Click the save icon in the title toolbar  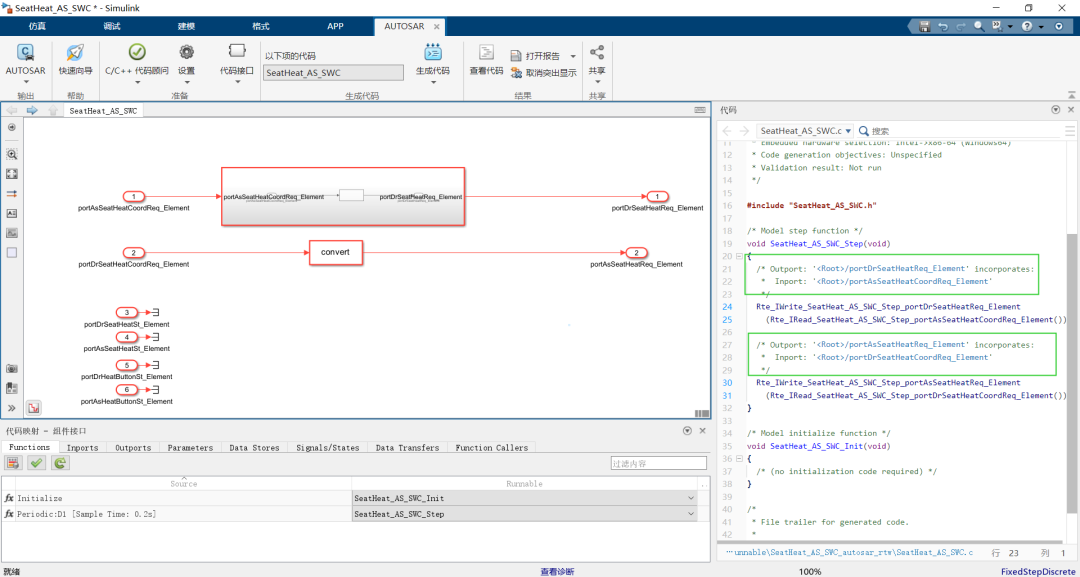pos(924,26)
